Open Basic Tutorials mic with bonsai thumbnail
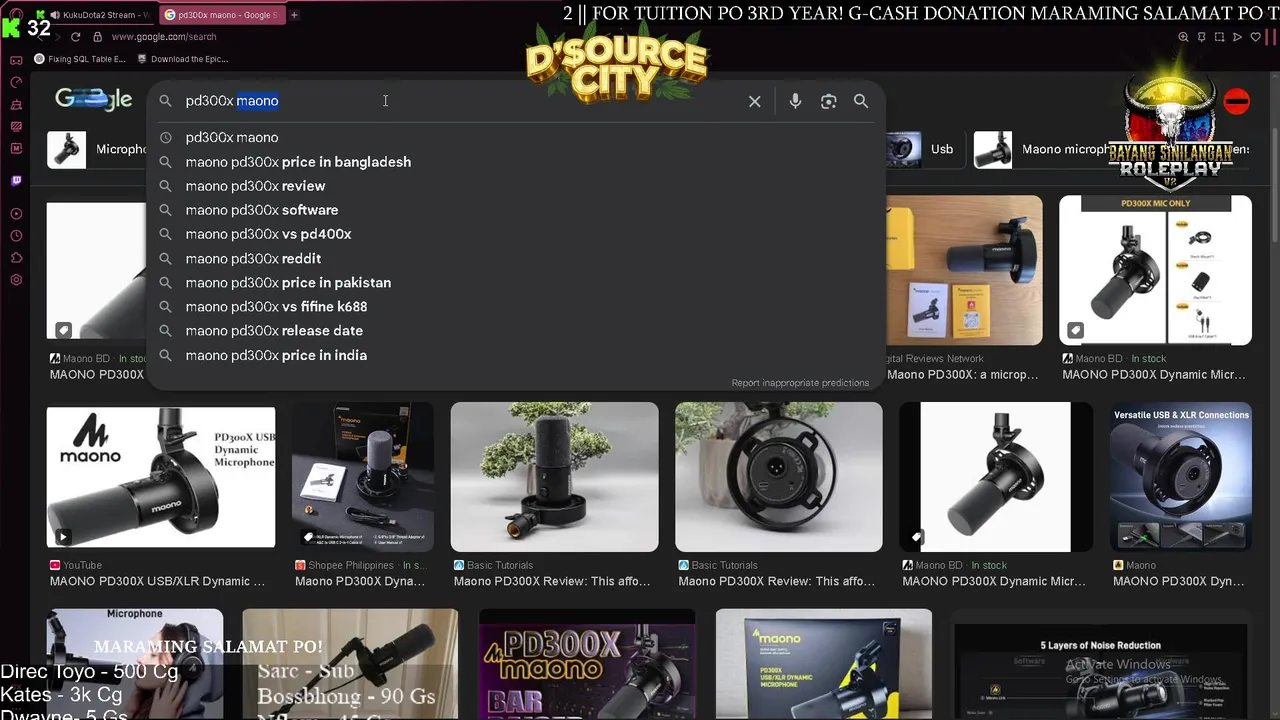 554,477
